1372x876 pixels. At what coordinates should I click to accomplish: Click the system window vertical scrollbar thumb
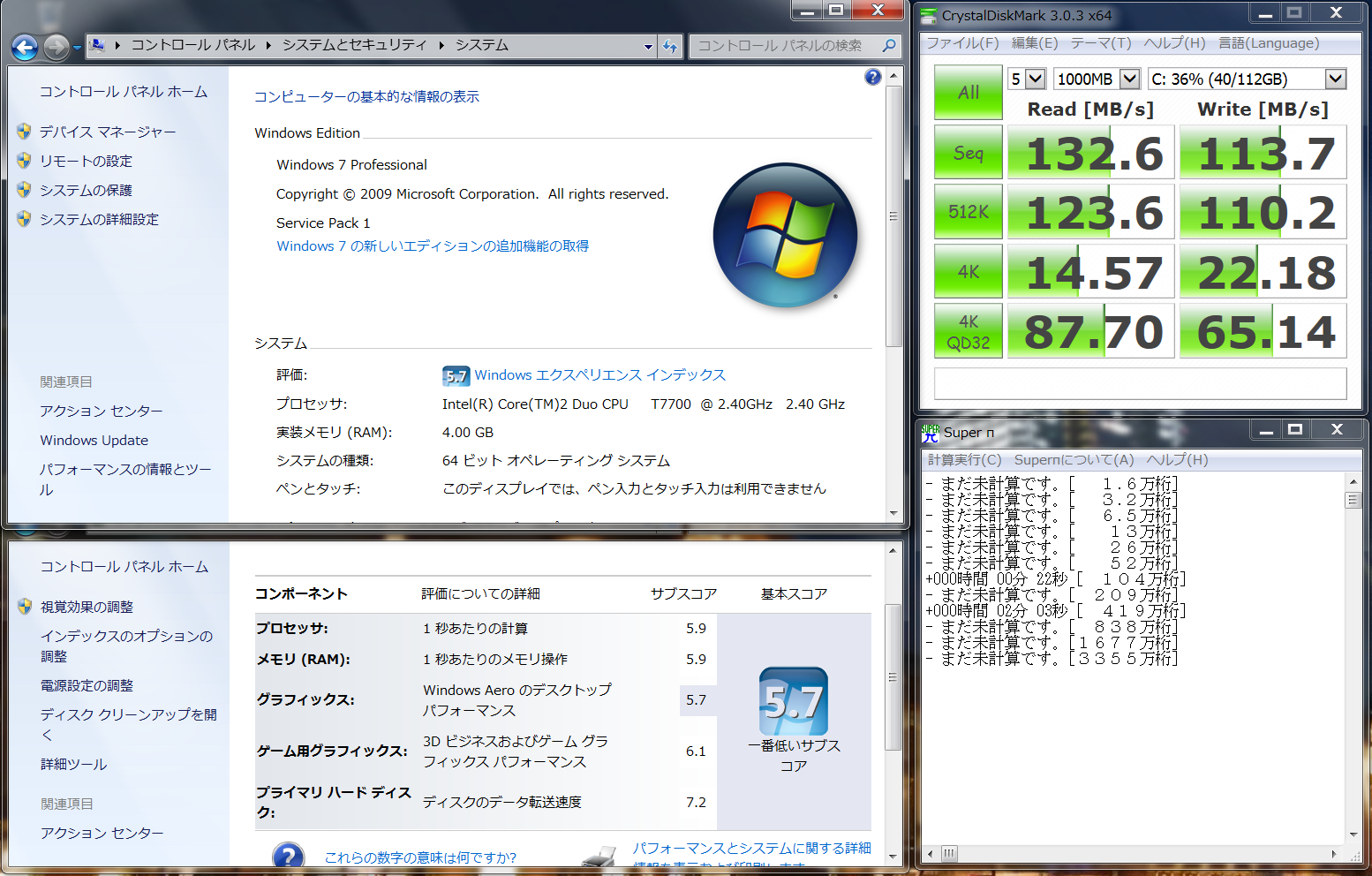[x=893, y=216]
